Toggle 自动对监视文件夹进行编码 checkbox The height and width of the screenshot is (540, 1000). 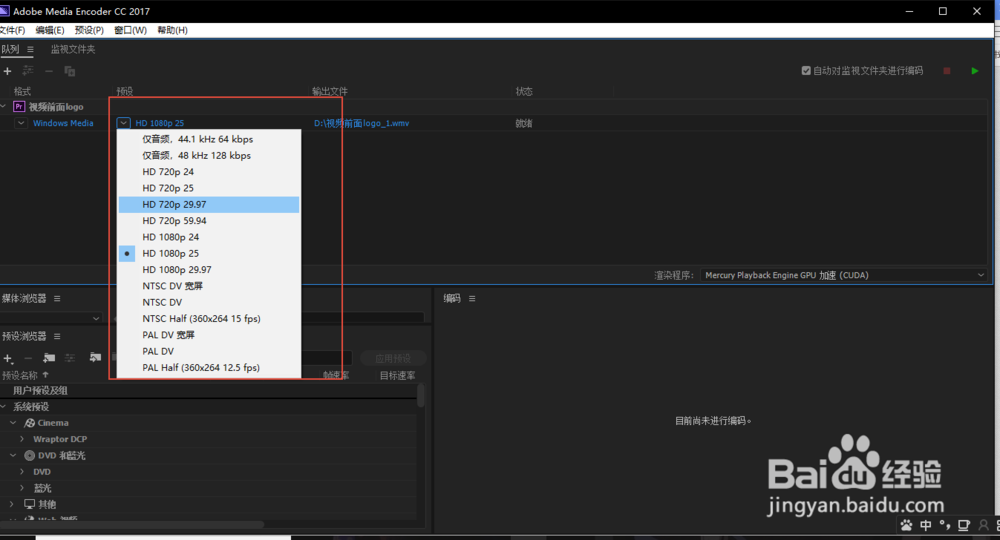pos(806,71)
